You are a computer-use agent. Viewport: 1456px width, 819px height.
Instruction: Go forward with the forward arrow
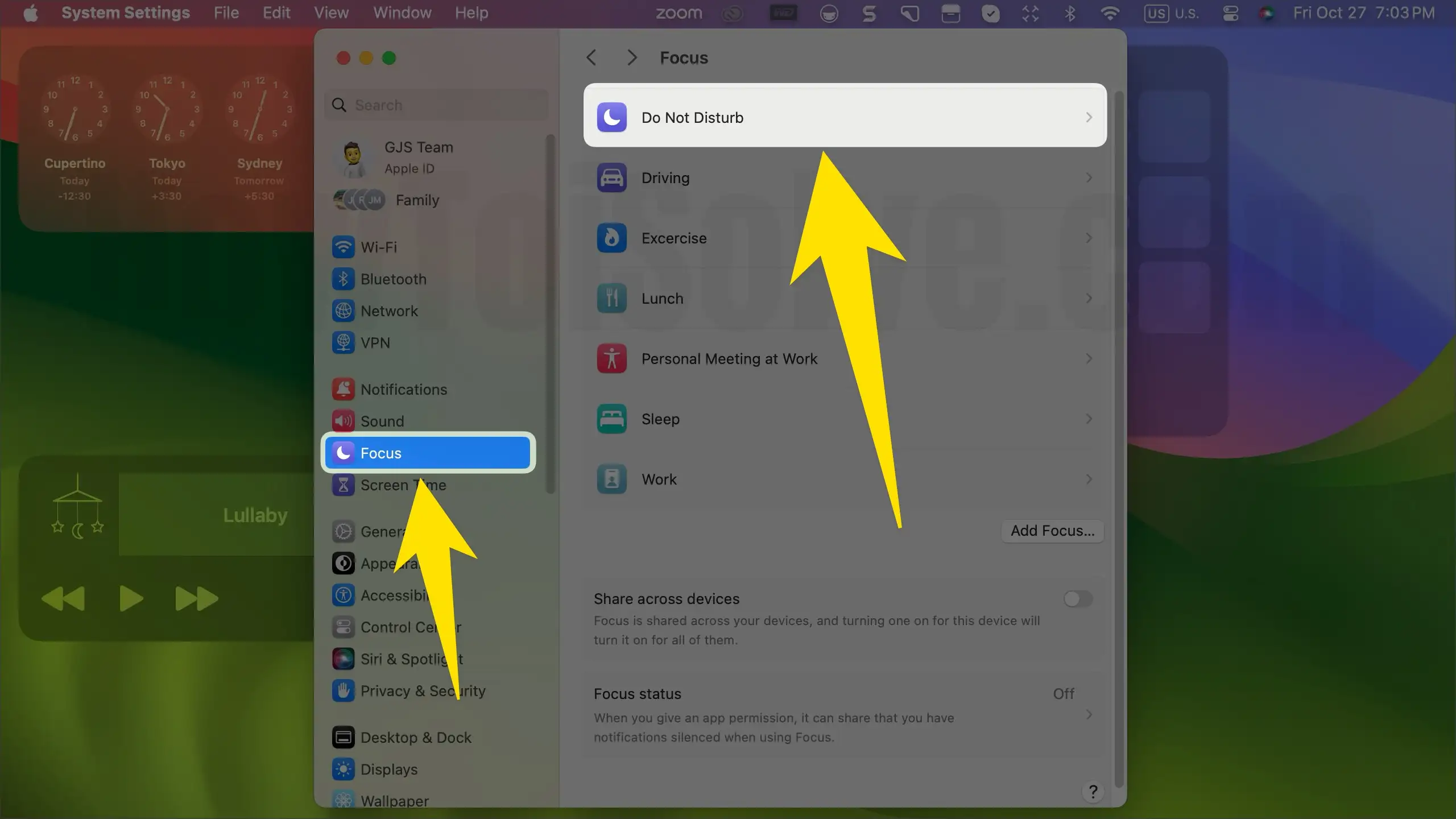pyautogui.click(x=631, y=57)
